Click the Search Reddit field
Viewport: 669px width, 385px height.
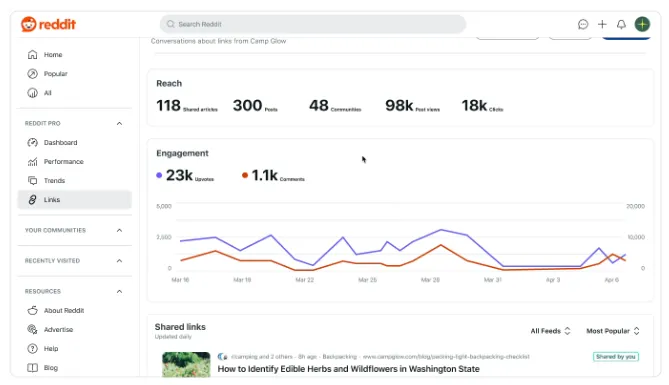tap(313, 24)
